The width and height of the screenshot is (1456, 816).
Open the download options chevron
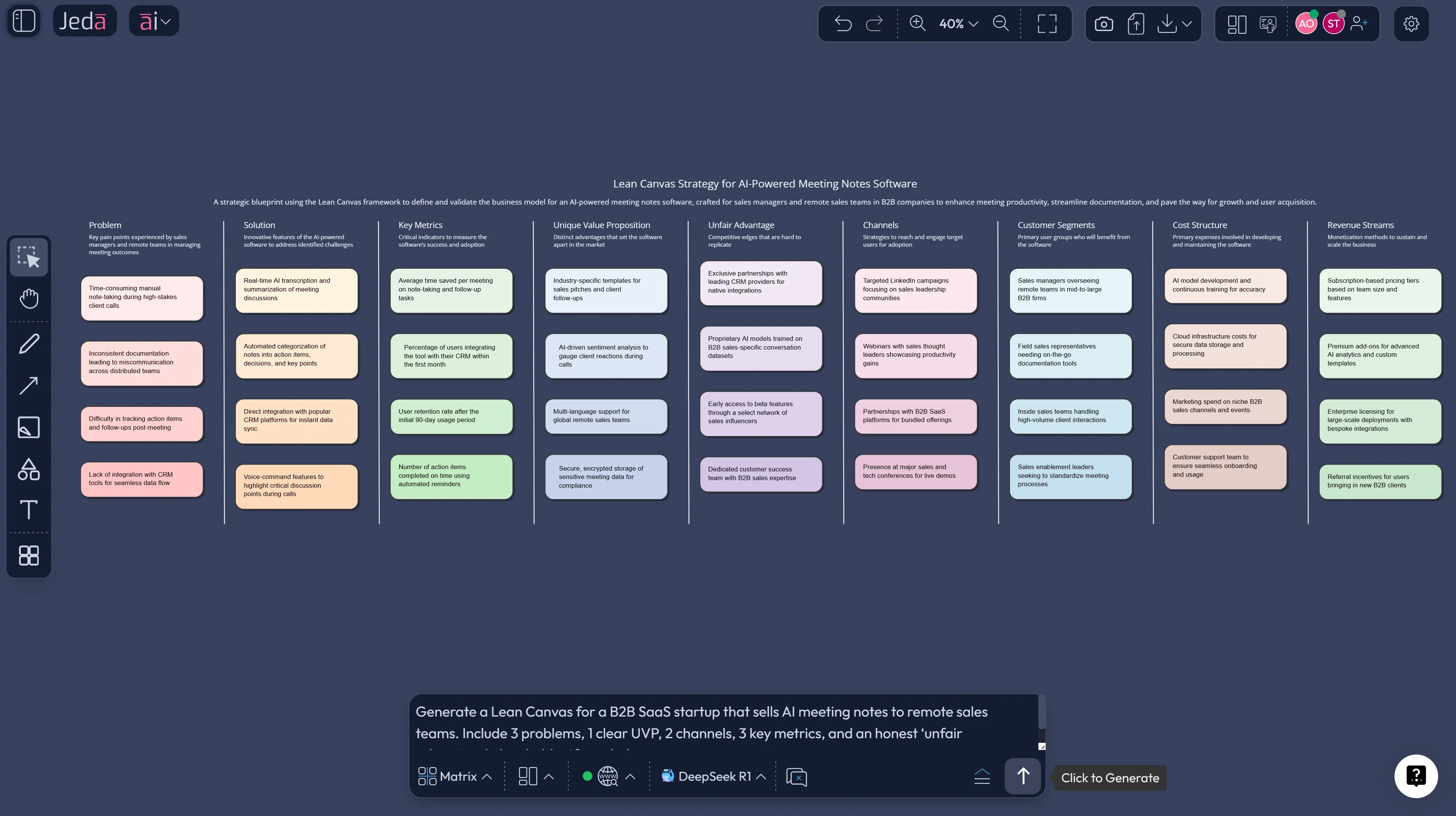tap(1187, 24)
